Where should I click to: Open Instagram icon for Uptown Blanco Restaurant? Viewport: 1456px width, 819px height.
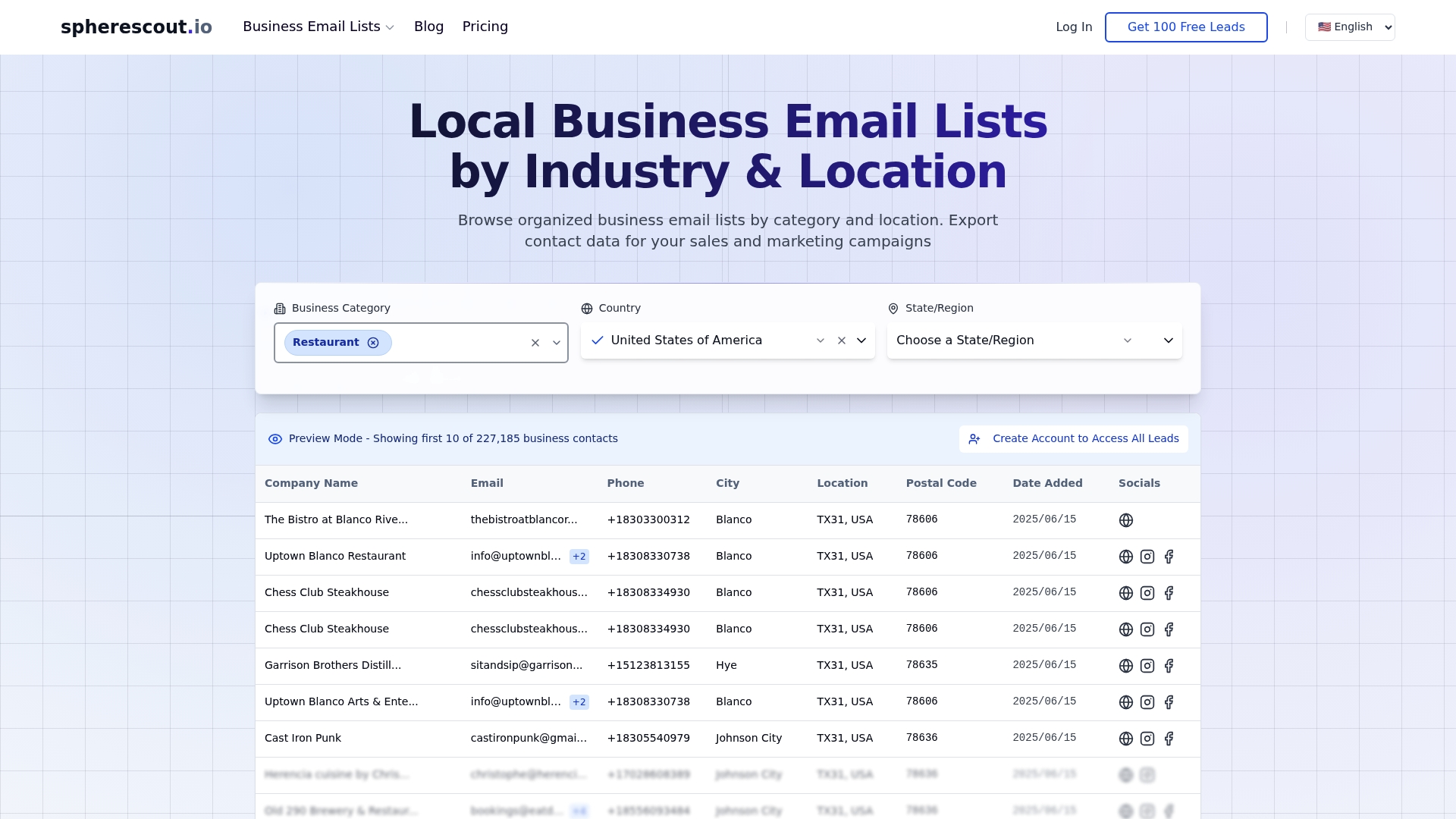pyautogui.click(x=1147, y=557)
